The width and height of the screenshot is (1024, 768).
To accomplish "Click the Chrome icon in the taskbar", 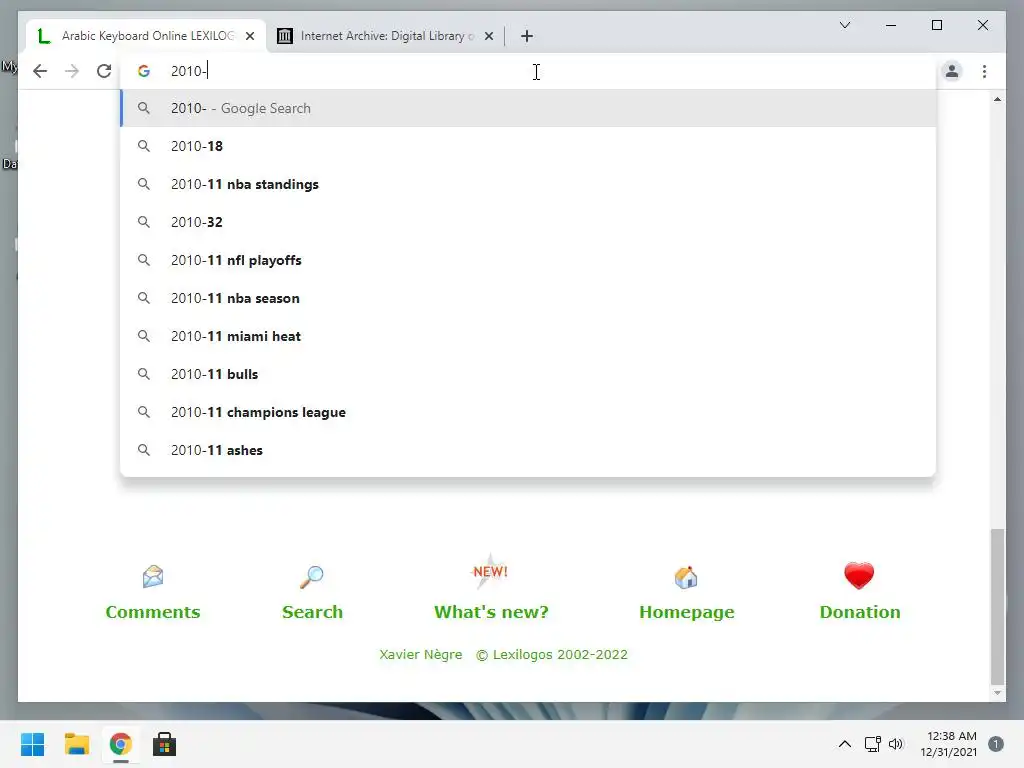I will tap(120, 744).
